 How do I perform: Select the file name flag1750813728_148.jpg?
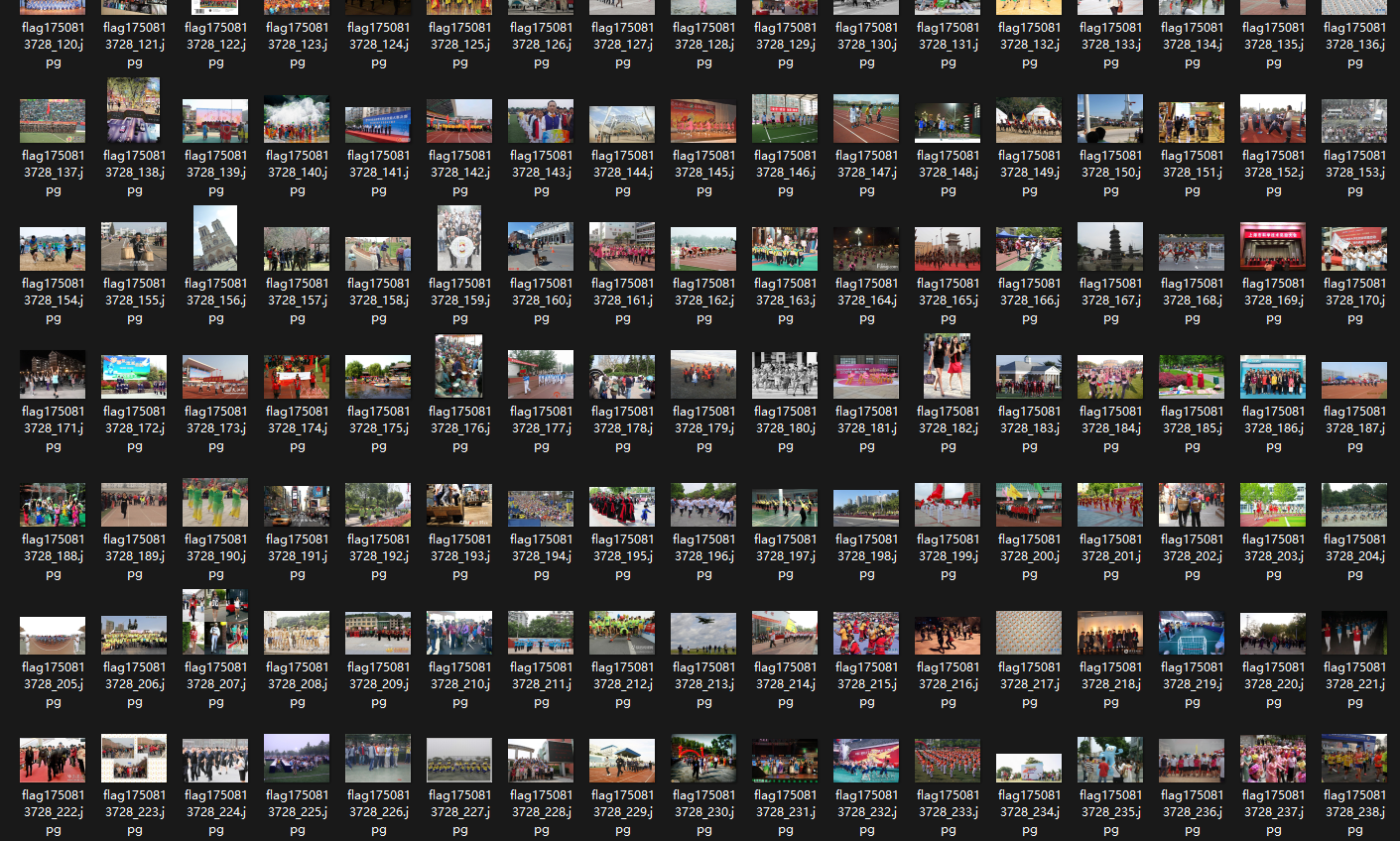(x=948, y=173)
